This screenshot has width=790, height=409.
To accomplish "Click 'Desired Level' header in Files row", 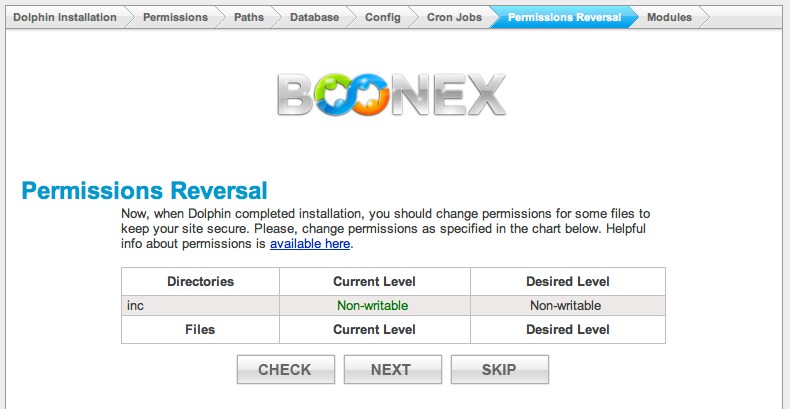I will pyautogui.click(x=568, y=330).
